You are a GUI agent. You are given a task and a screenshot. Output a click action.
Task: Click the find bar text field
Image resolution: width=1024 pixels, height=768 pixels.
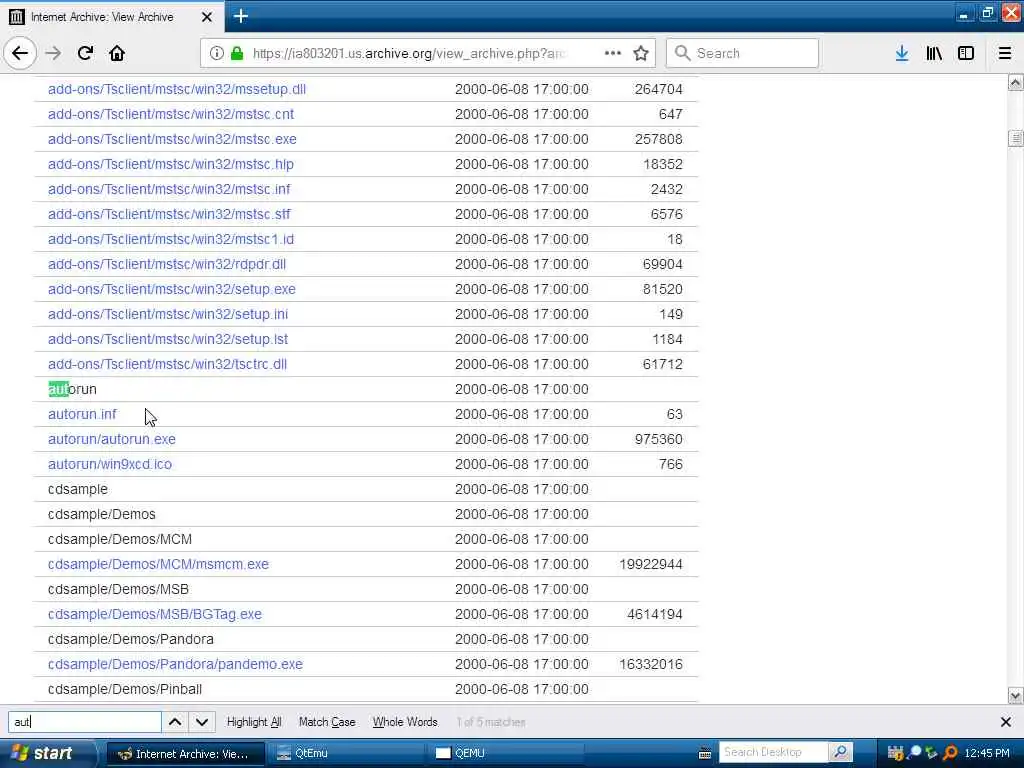click(85, 722)
